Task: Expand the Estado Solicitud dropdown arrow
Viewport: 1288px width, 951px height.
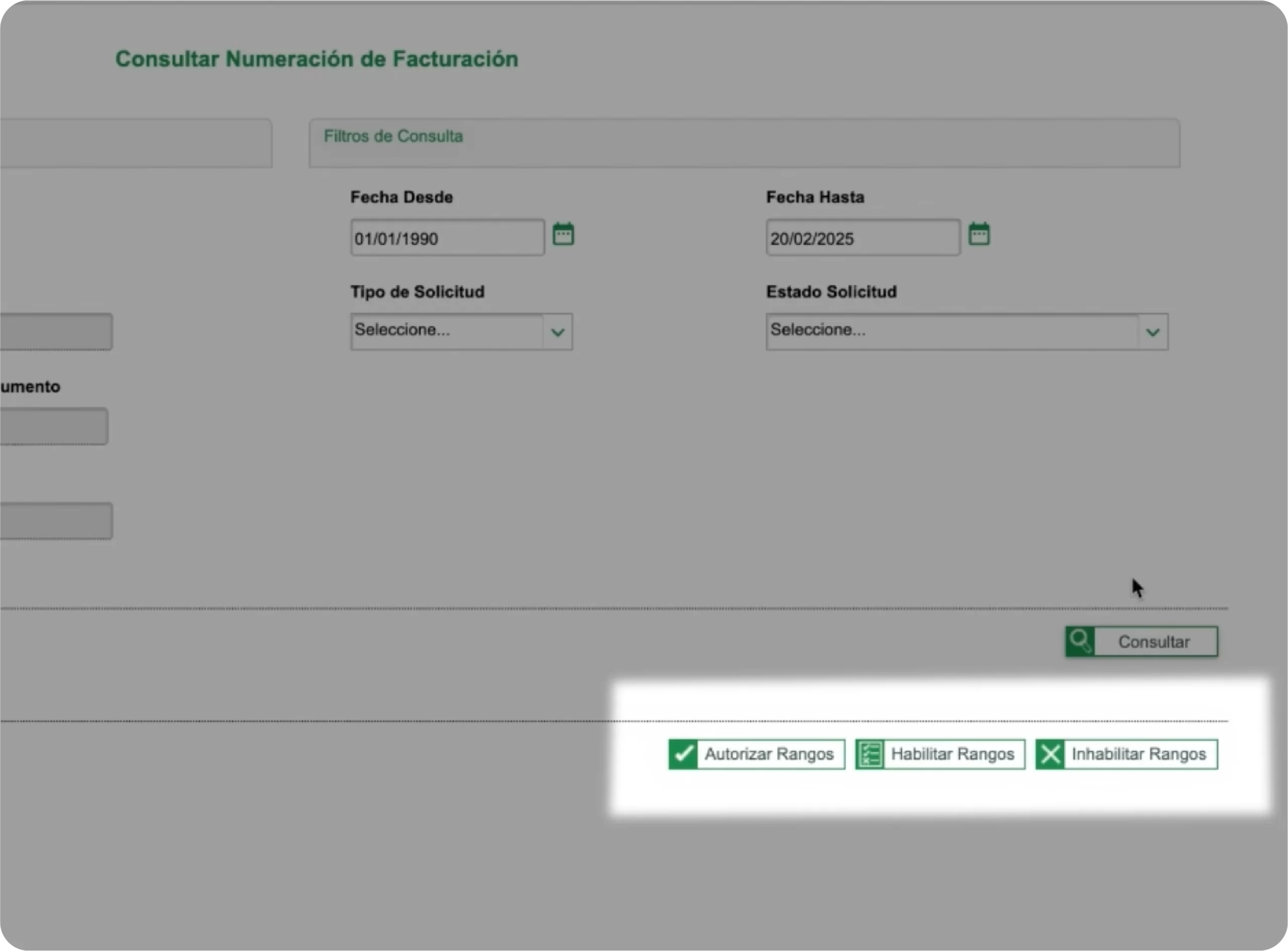Action: pyautogui.click(x=1153, y=332)
